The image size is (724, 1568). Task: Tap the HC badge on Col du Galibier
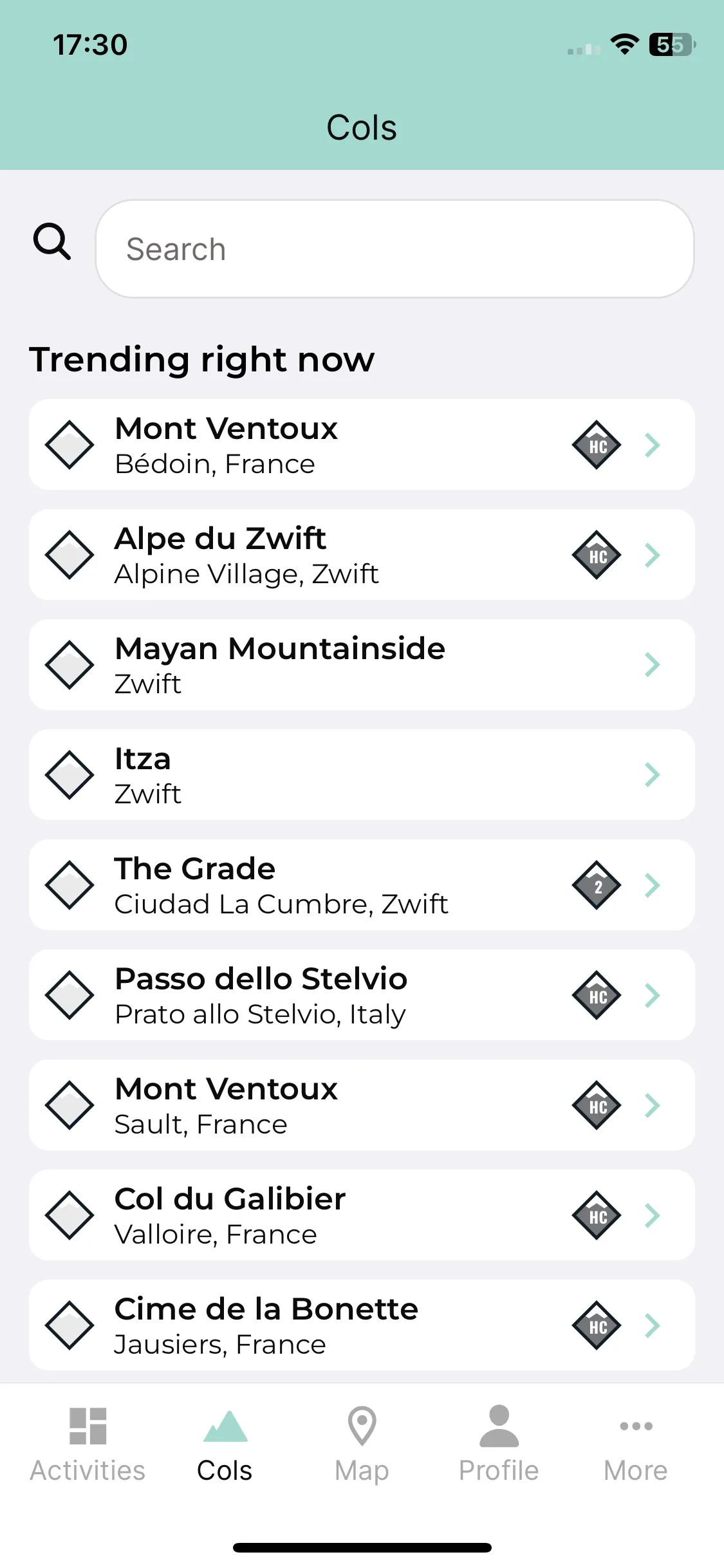(597, 1215)
